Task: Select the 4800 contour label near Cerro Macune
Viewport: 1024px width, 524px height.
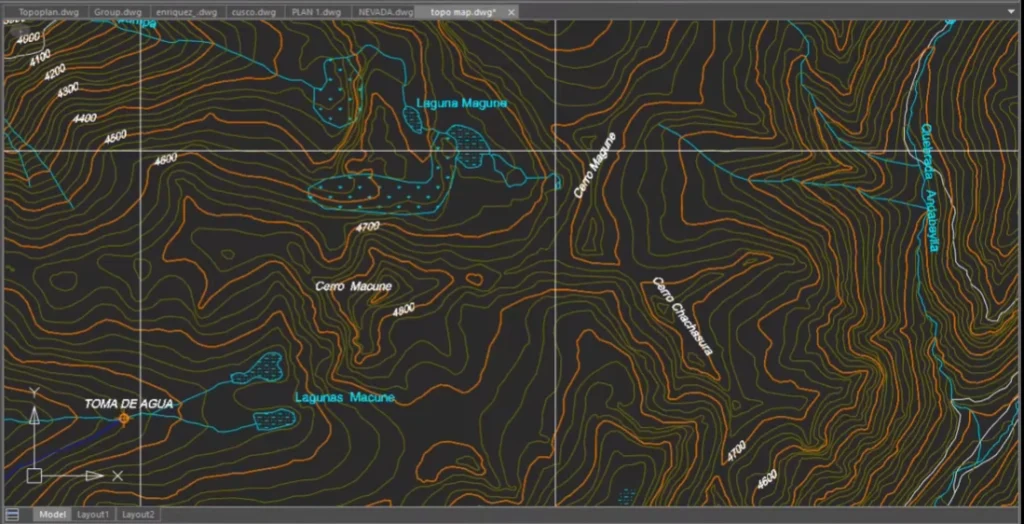Action: tap(404, 311)
